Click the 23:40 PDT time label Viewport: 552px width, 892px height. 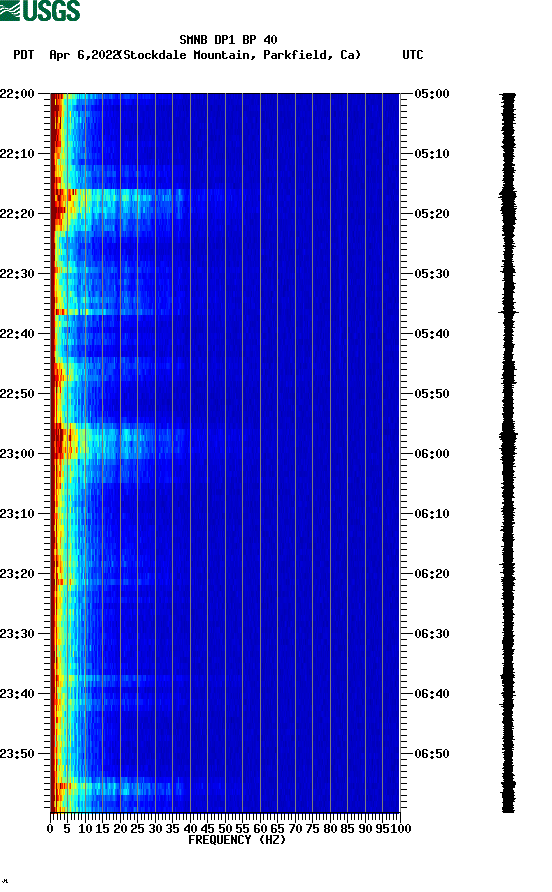click(17, 694)
